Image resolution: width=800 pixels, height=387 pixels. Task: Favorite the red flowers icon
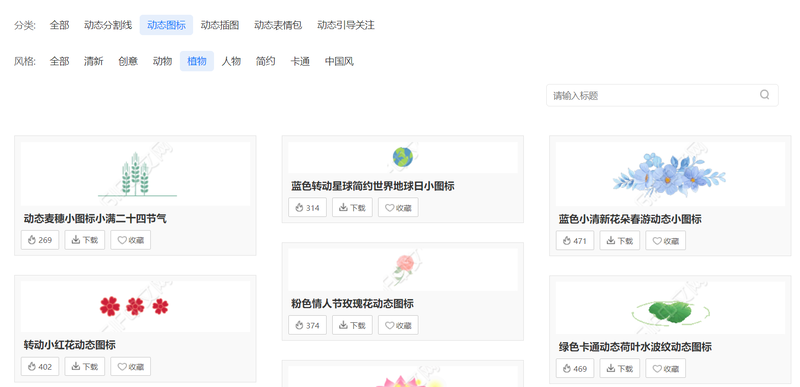click(131, 367)
